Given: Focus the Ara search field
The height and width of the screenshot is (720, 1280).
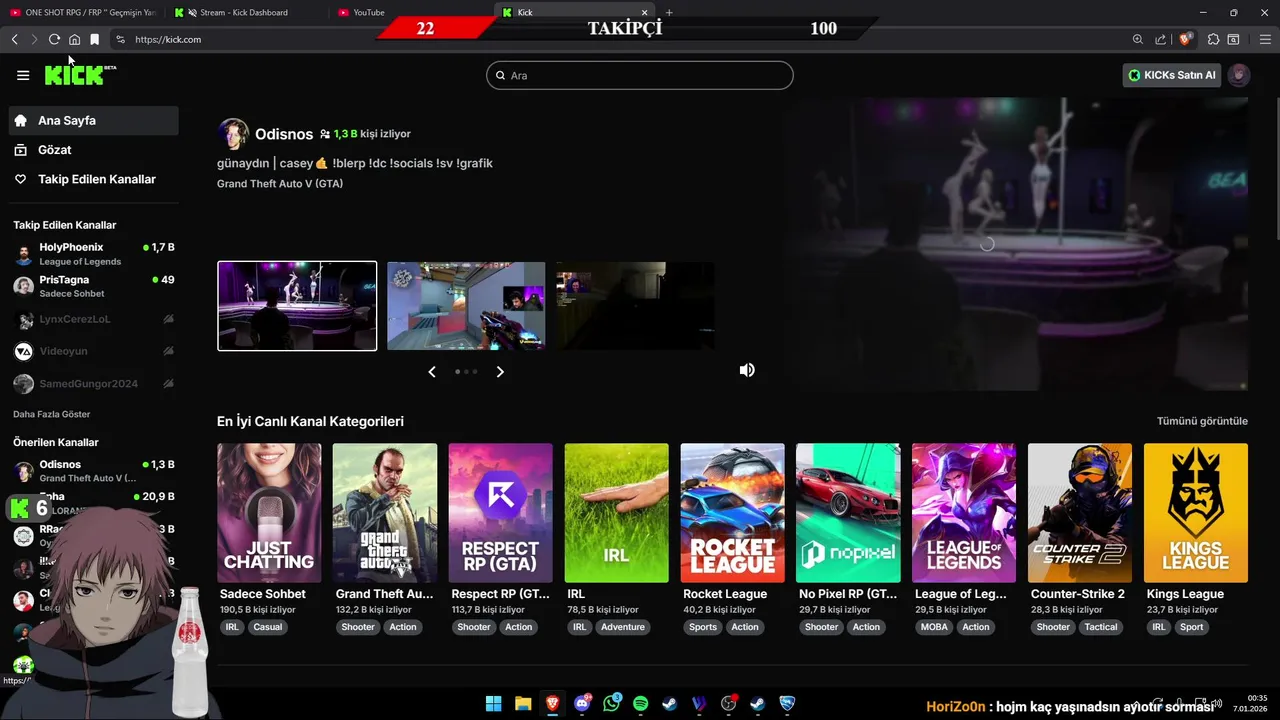Looking at the screenshot, I should click(640, 75).
